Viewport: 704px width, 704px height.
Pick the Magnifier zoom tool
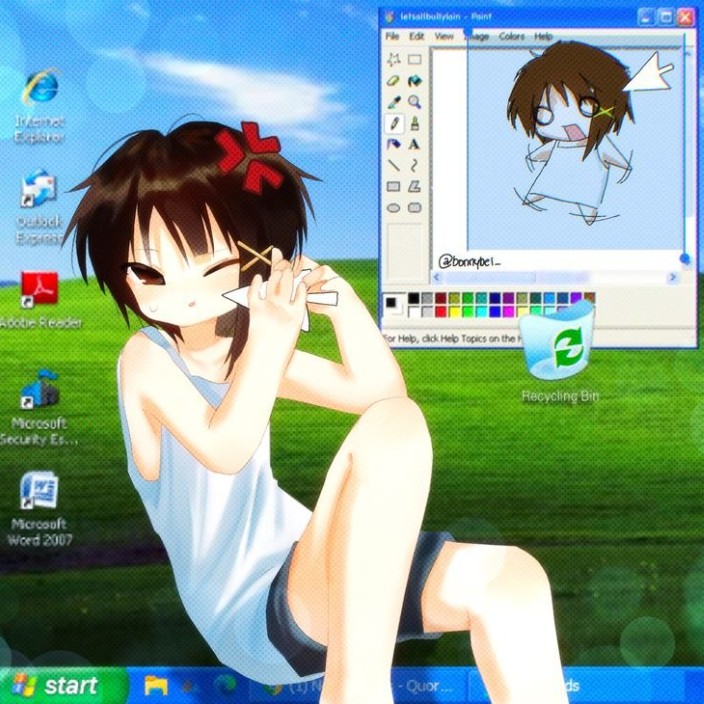point(414,102)
